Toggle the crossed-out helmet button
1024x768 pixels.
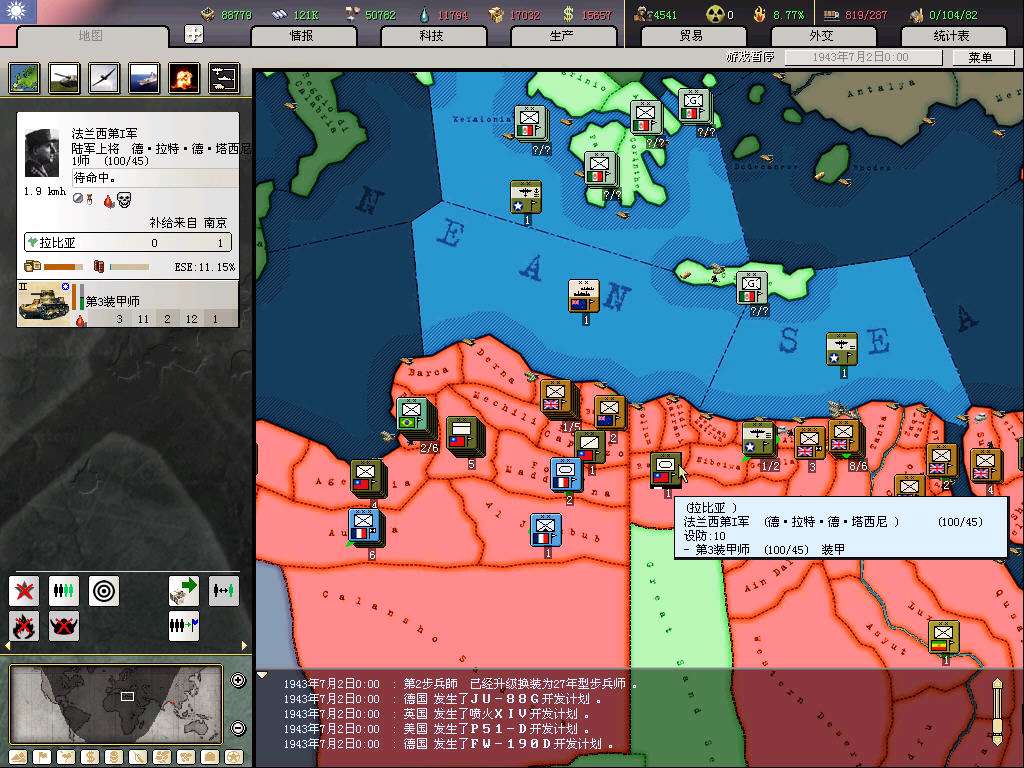point(64,626)
